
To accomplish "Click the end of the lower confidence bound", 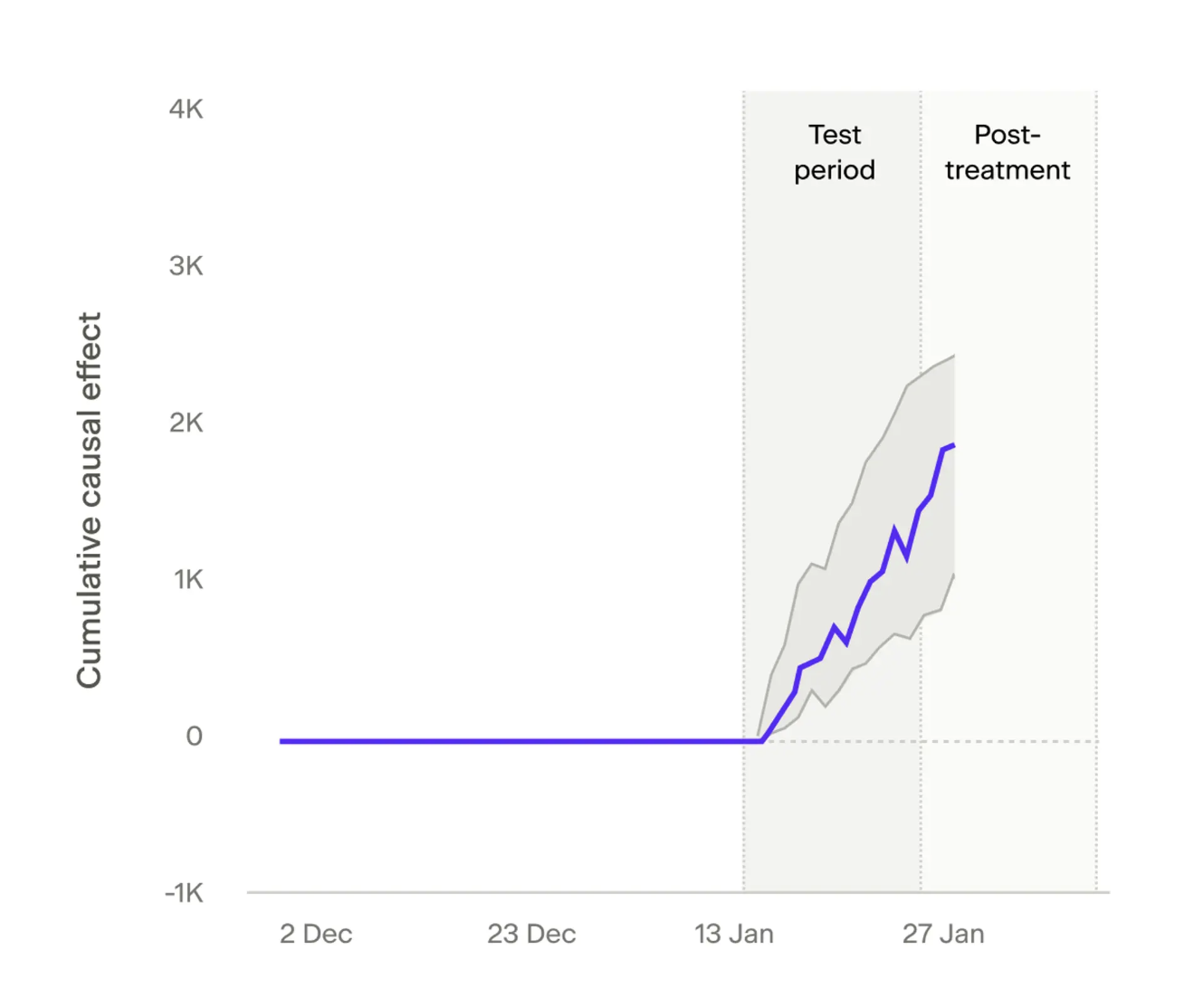I will 953,575.
